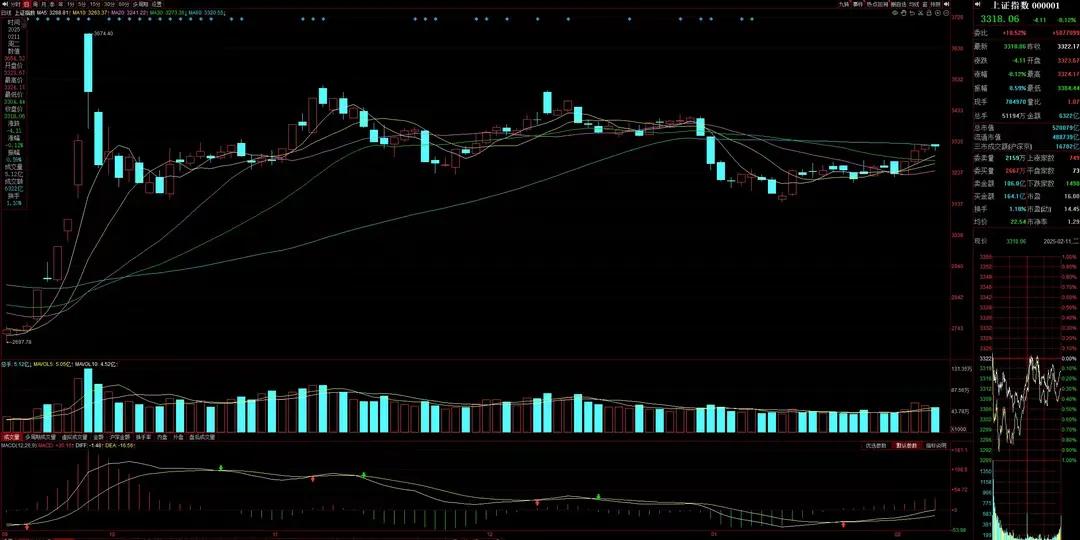Select the 成交量 indicator tab
Image resolution: width=1080 pixels, height=540 pixels.
coord(12,437)
